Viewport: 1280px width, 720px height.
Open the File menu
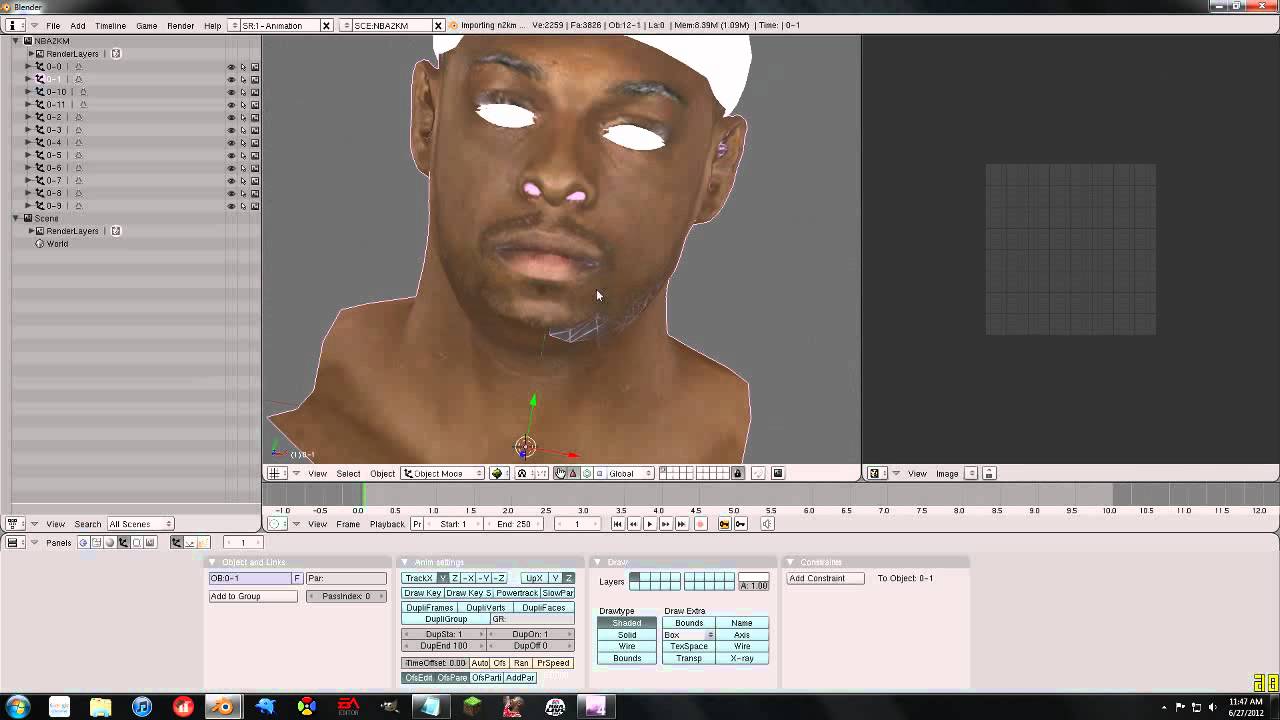click(x=53, y=25)
